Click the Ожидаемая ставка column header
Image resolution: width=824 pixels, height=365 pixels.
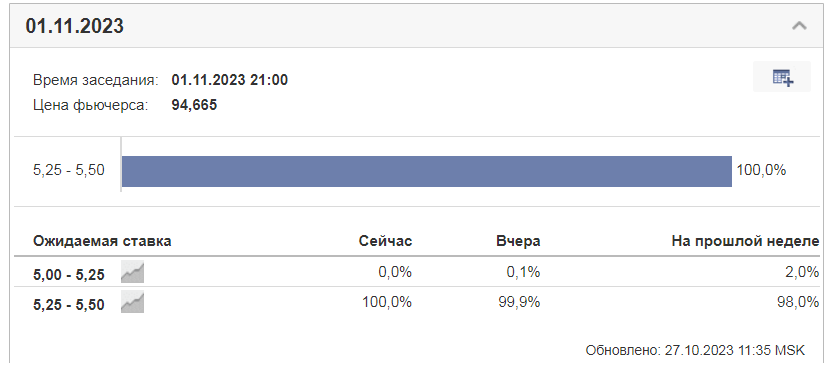102,241
